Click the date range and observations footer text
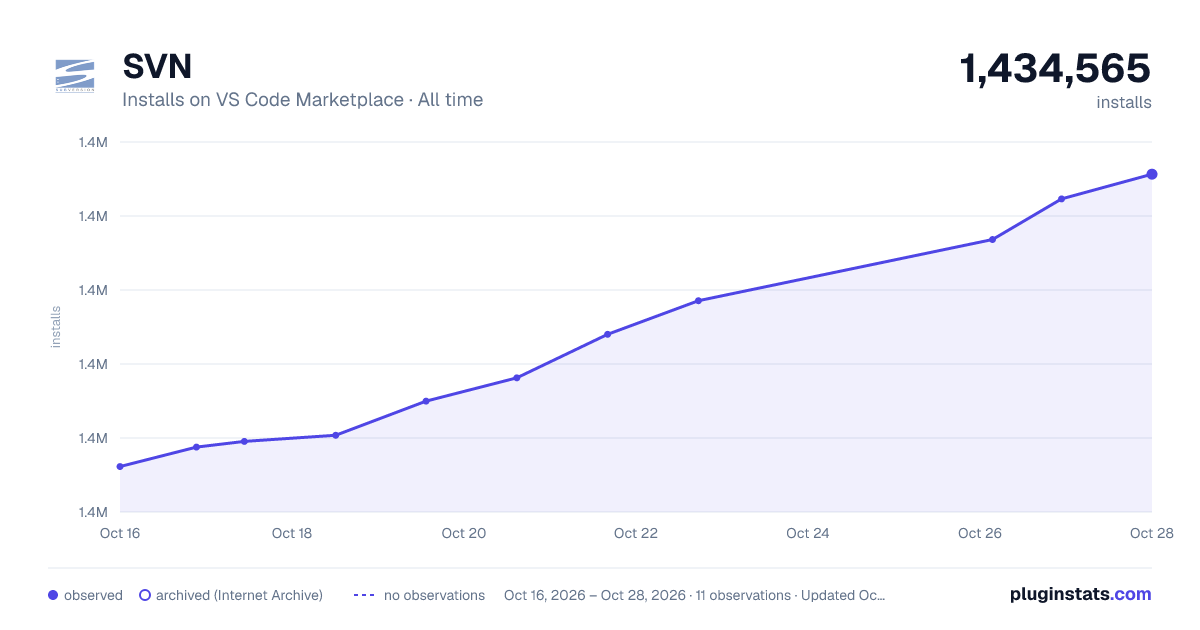 pos(694,595)
